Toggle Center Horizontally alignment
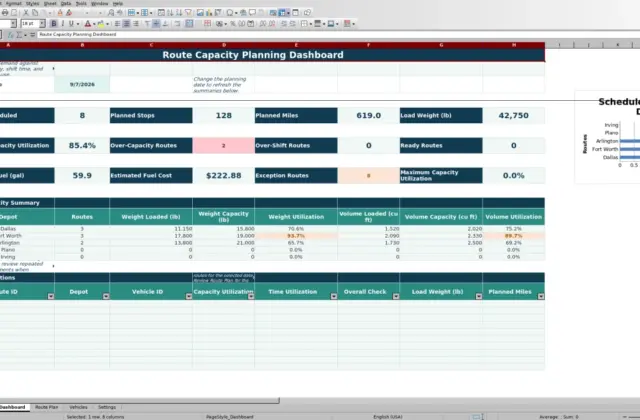The height and width of the screenshot is (420, 640). pyautogui.click(x=126, y=24)
